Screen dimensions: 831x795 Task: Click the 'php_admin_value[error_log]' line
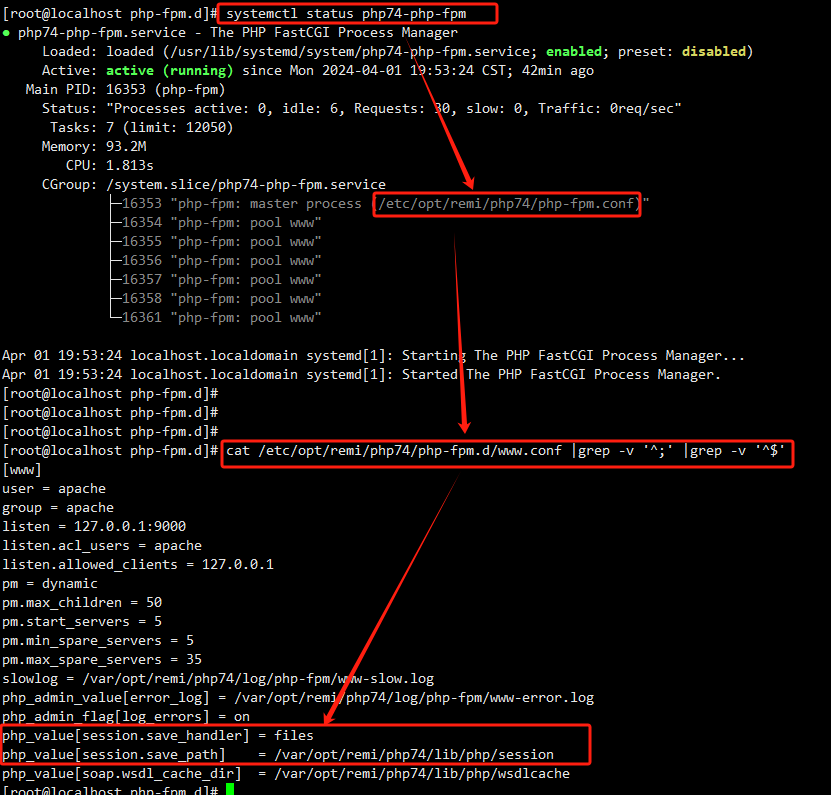click(x=298, y=699)
